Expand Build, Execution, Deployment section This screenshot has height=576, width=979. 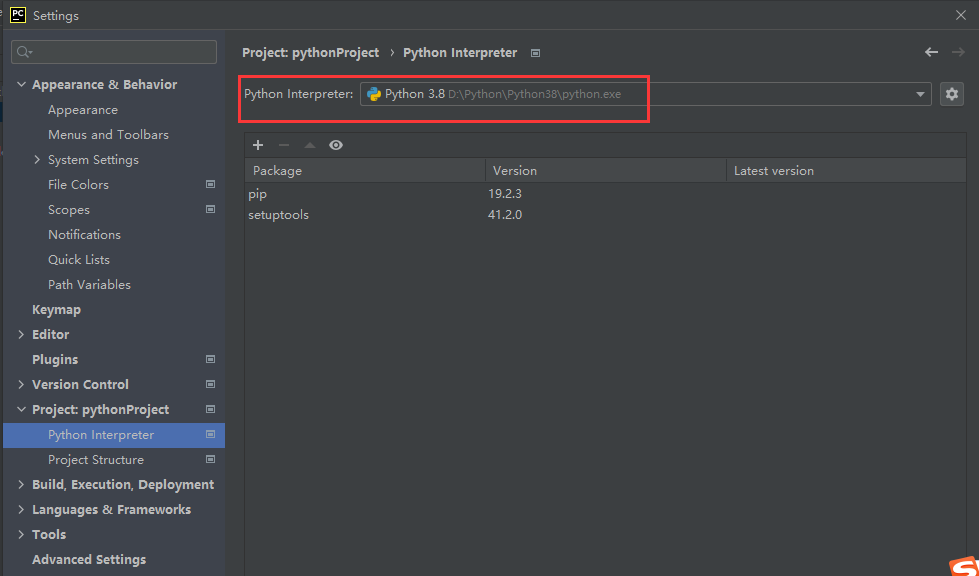coord(21,484)
